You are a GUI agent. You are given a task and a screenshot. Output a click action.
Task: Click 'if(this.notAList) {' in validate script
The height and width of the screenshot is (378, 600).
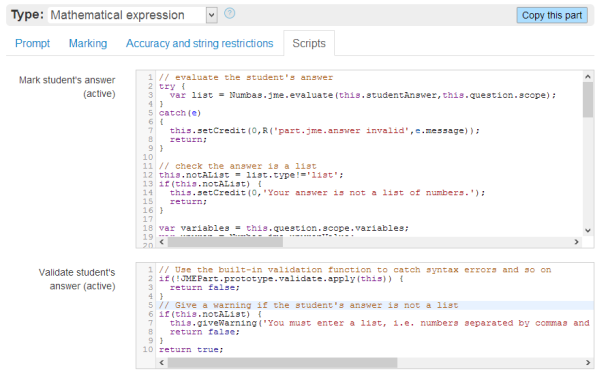click(x=210, y=314)
